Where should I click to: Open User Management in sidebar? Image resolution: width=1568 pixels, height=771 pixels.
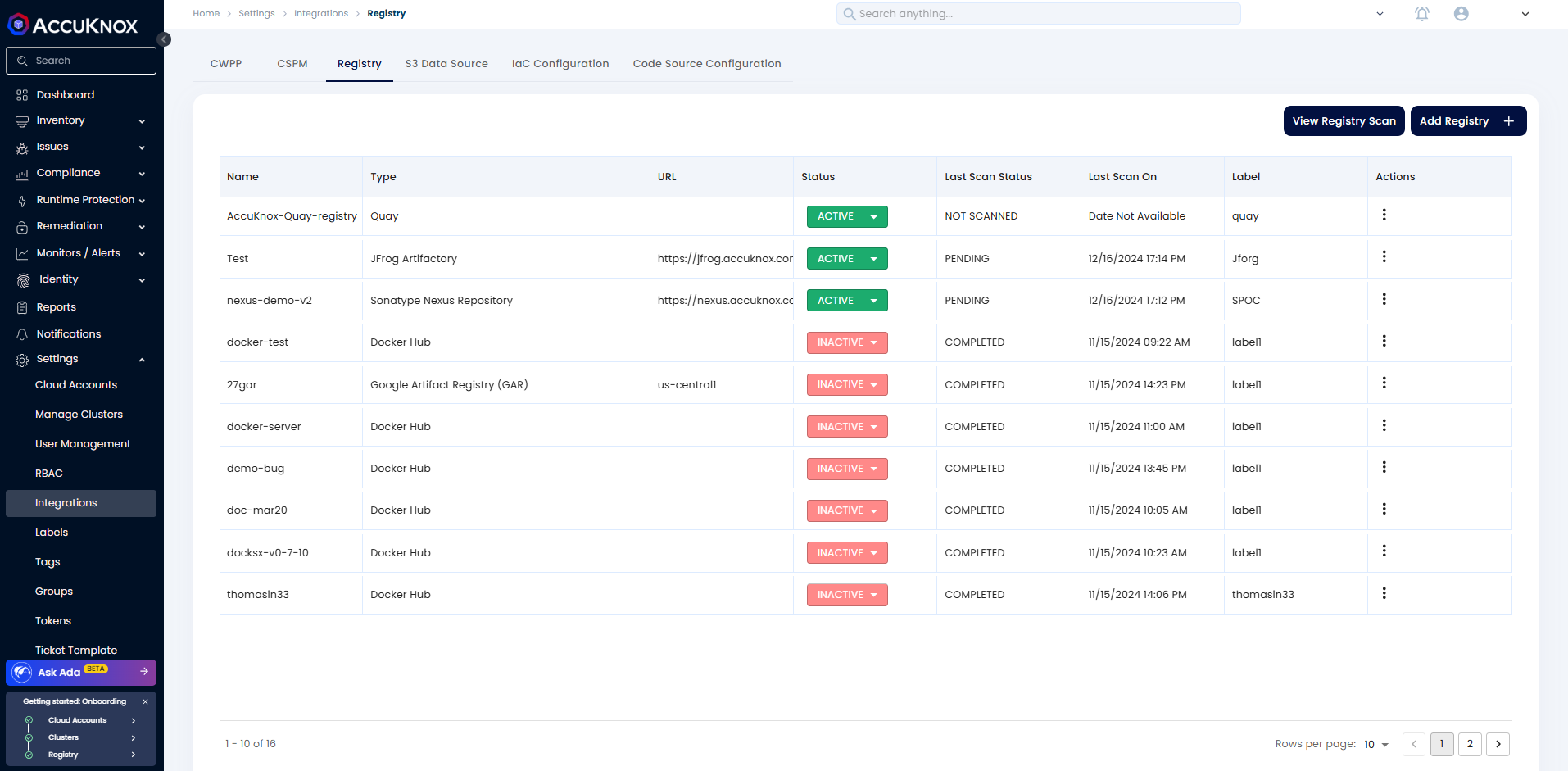click(x=83, y=444)
